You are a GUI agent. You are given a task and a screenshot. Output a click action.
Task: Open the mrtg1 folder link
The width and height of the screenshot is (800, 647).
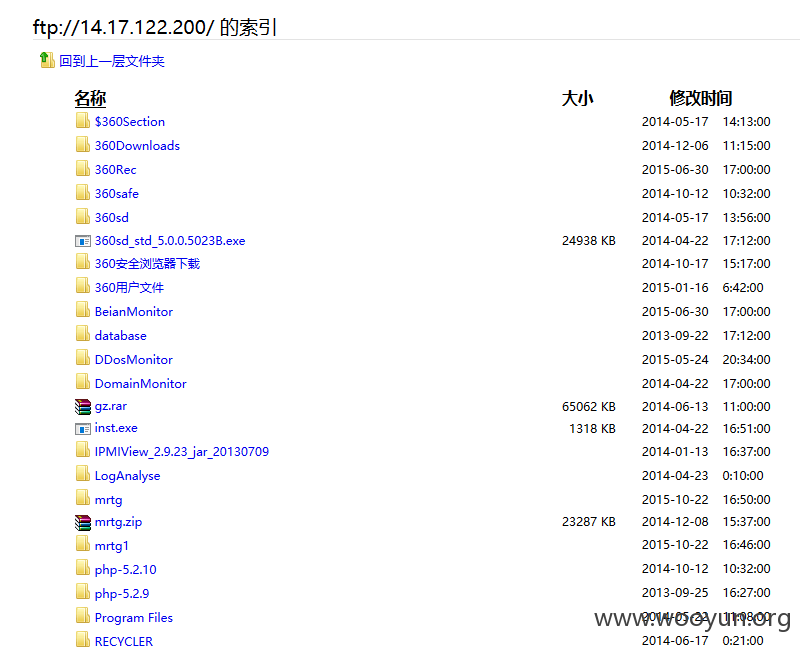111,545
